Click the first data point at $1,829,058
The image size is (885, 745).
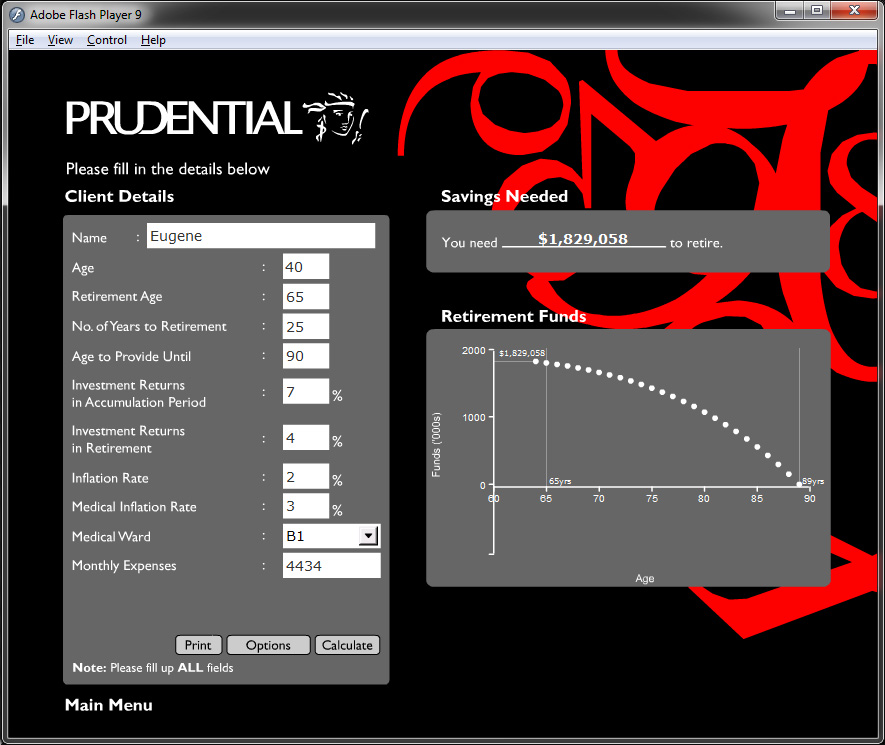[536, 361]
